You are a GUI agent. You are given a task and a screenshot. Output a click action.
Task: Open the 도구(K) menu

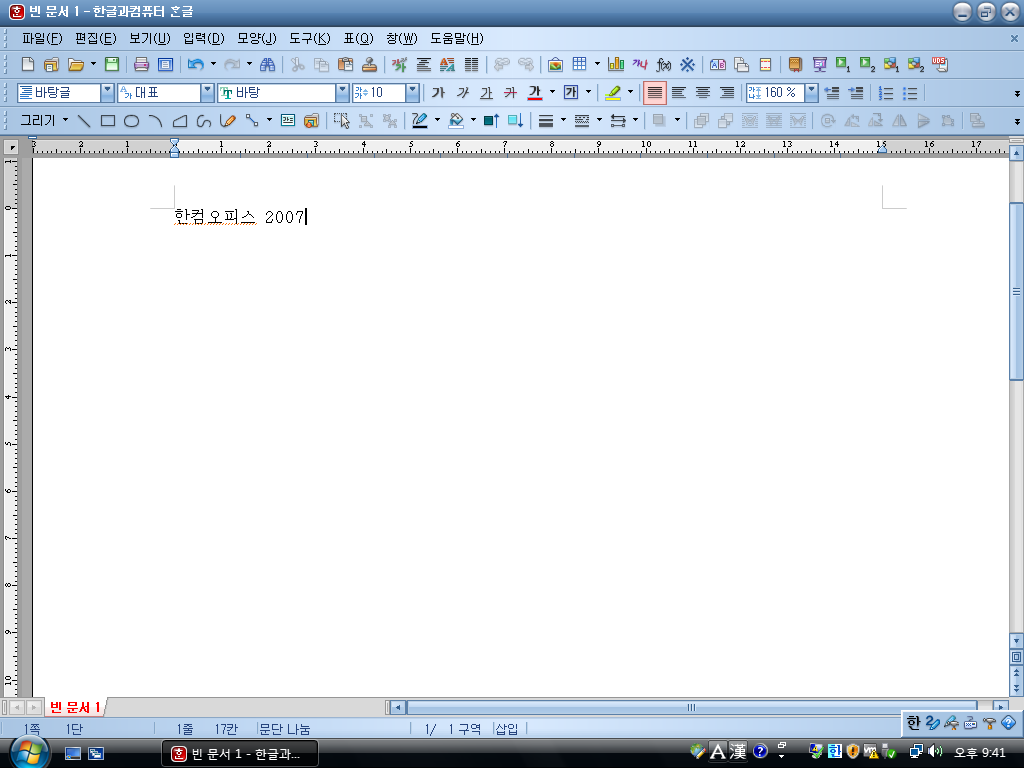310,39
